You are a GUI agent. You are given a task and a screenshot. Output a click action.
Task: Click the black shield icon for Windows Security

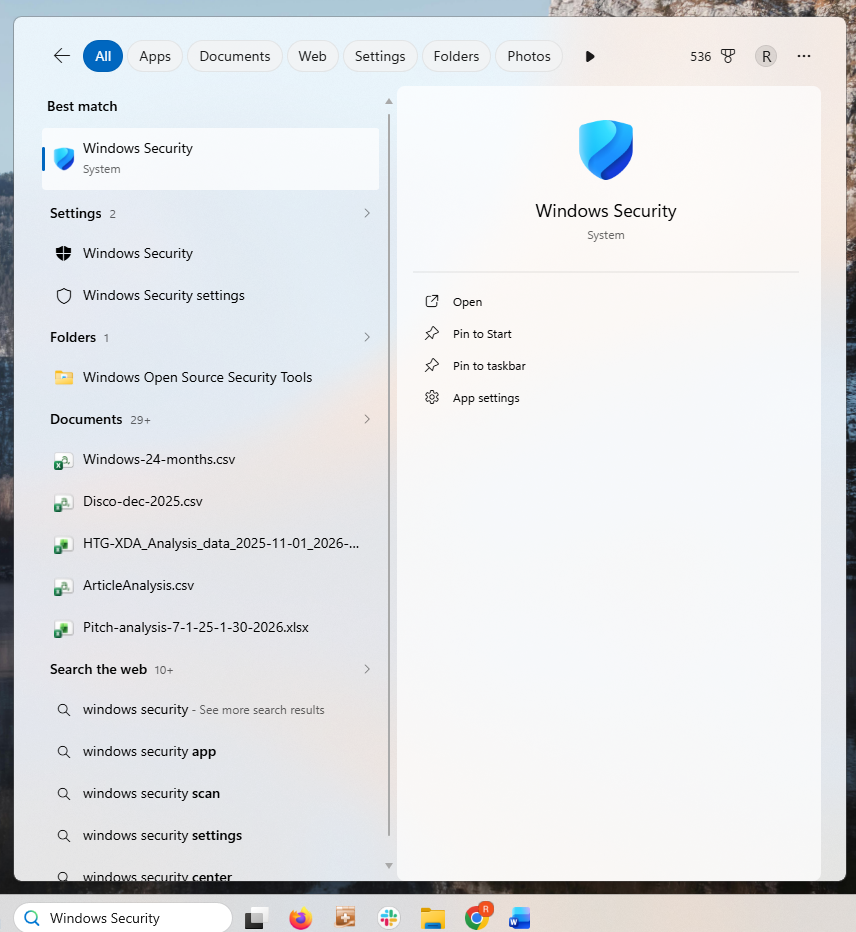tap(64, 253)
